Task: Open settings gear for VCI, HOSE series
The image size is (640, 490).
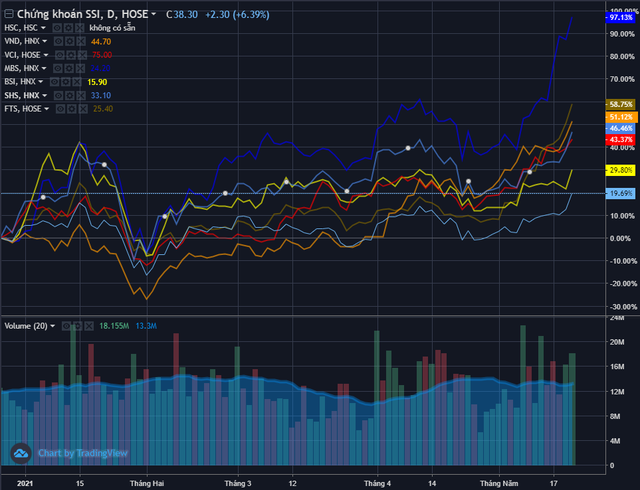Action: click(71, 55)
